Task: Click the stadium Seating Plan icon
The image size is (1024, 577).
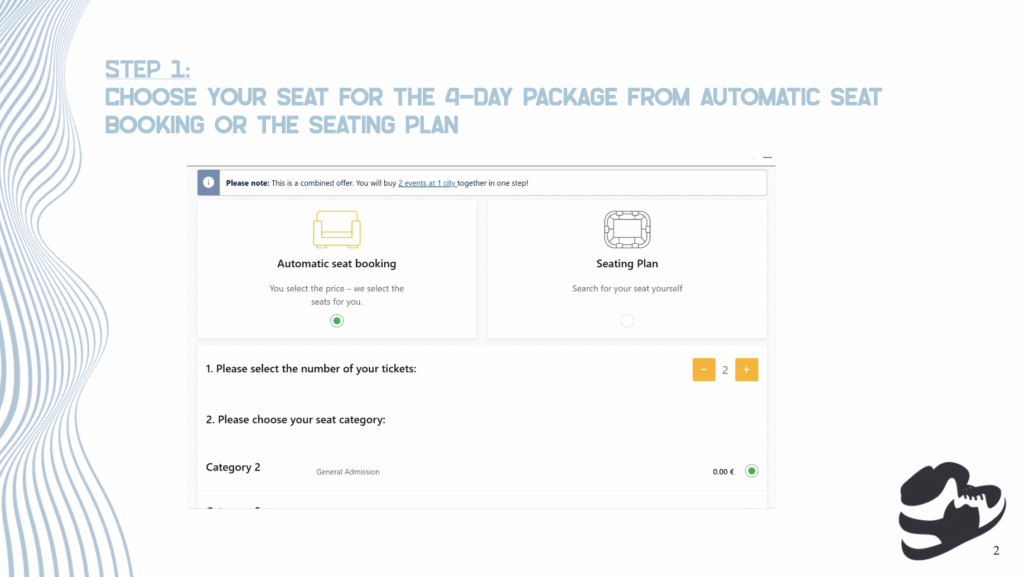Action: [x=627, y=229]
